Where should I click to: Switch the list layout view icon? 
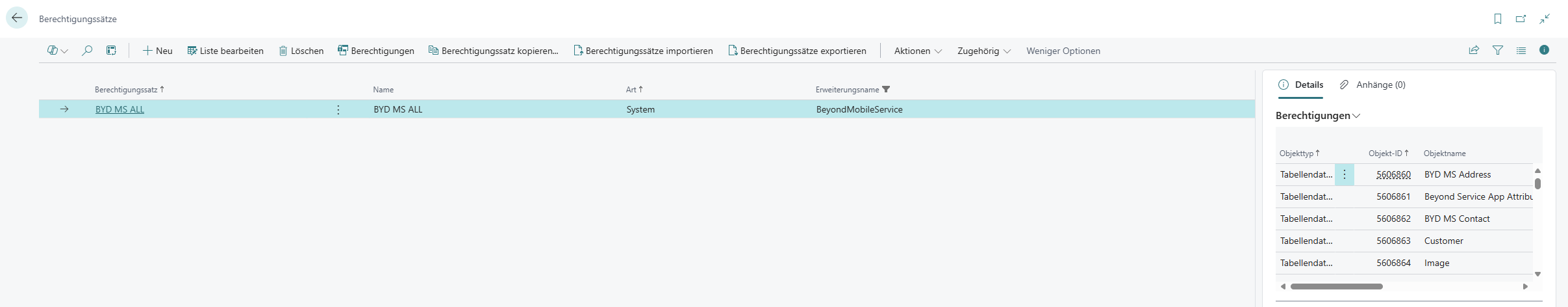click(x=1521, y=51)
